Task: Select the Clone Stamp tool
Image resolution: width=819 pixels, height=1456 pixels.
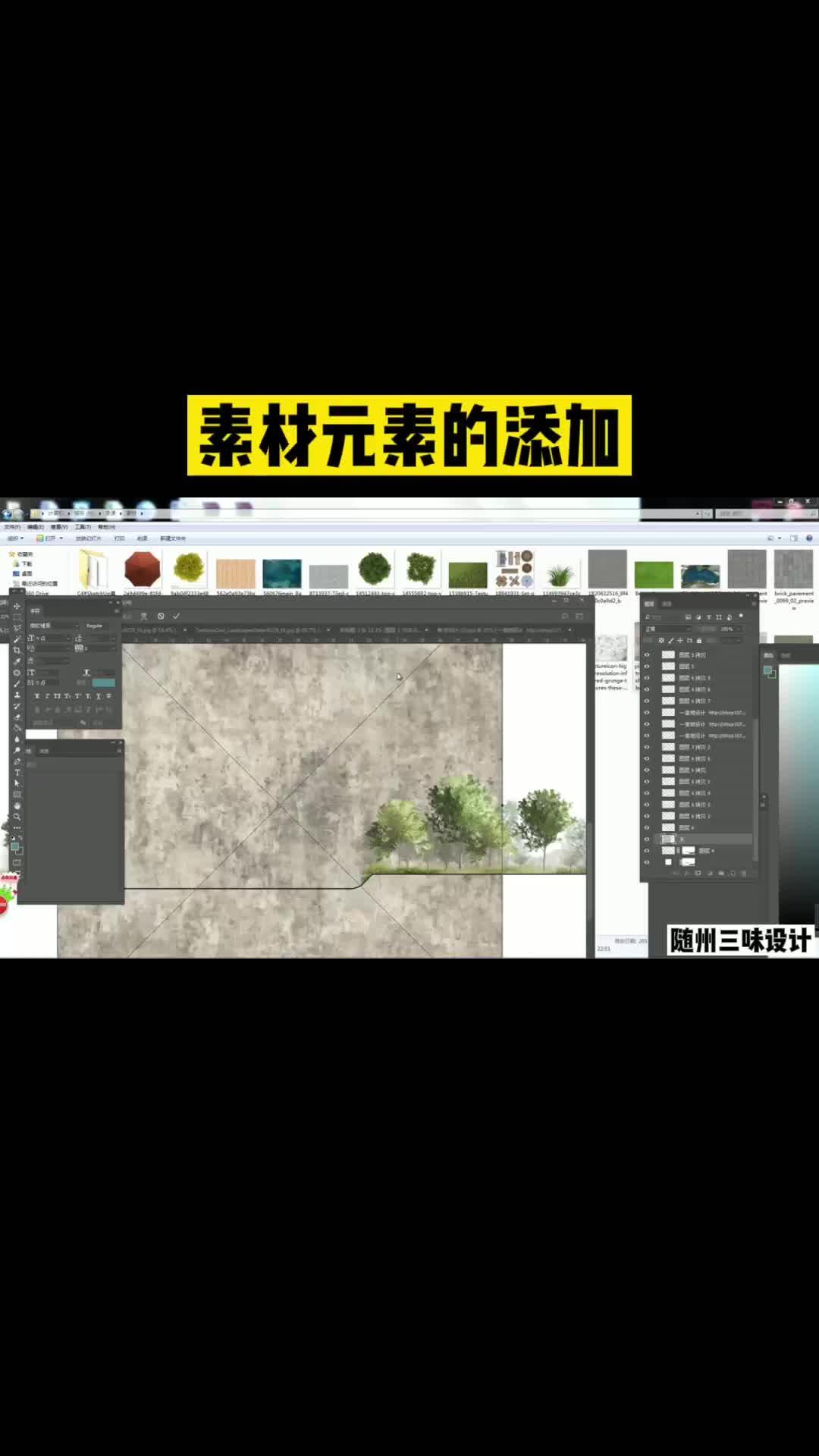Action: tap(17, 695)
